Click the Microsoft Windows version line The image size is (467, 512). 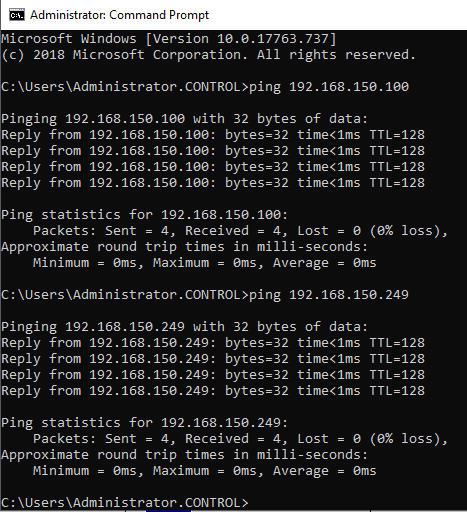coord(169,39)
